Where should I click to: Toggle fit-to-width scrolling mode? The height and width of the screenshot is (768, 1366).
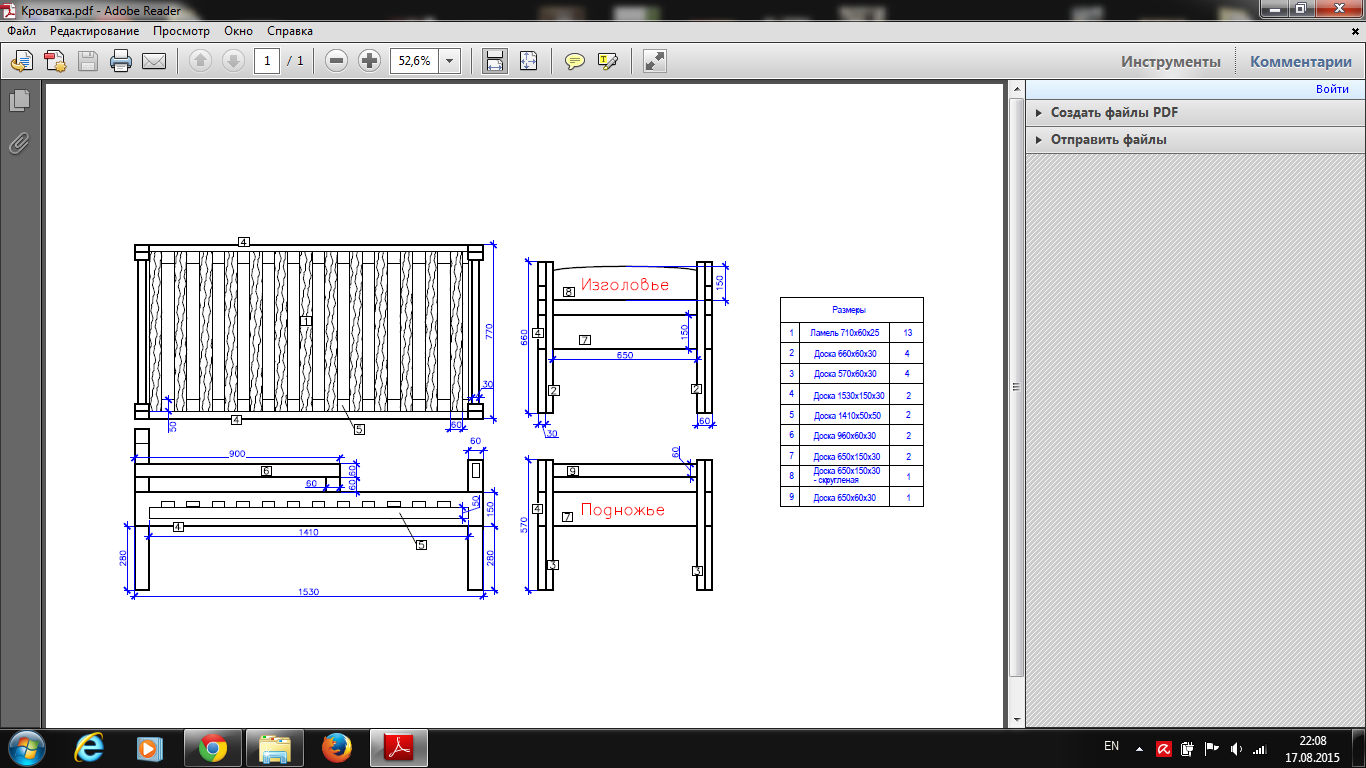pos(494,61)
